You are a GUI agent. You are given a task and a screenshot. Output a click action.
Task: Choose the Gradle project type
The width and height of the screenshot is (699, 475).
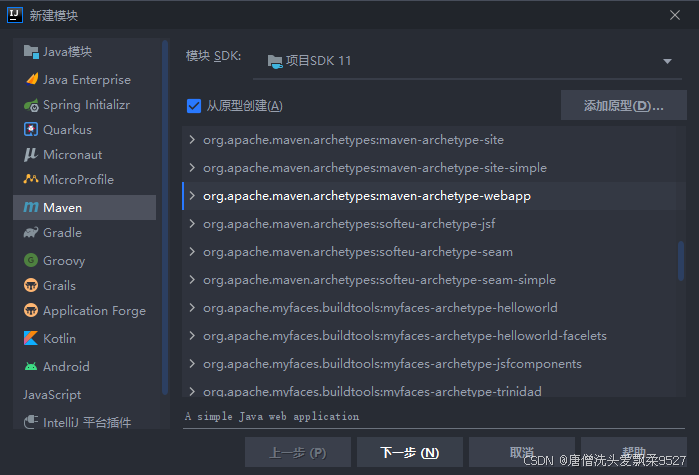coord(85,232)
